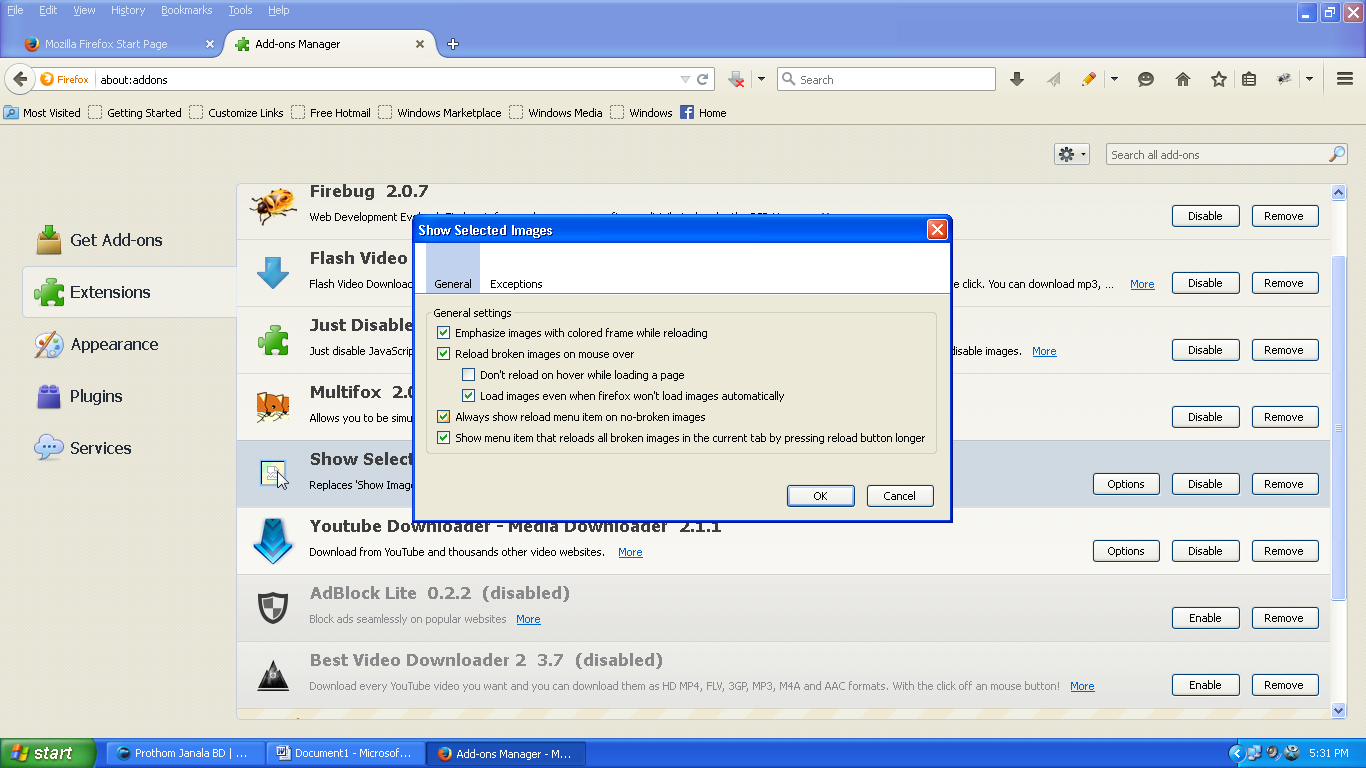Click the Youtube Downloader blue arrow icon

273,541
